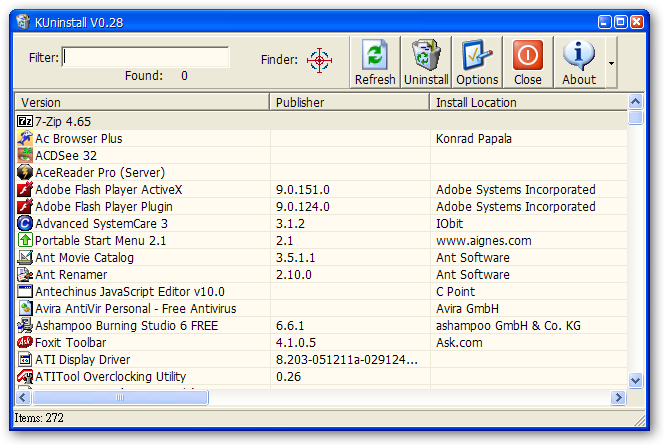Click the Foxit Toolbar Ask icon

click(25, 342)
